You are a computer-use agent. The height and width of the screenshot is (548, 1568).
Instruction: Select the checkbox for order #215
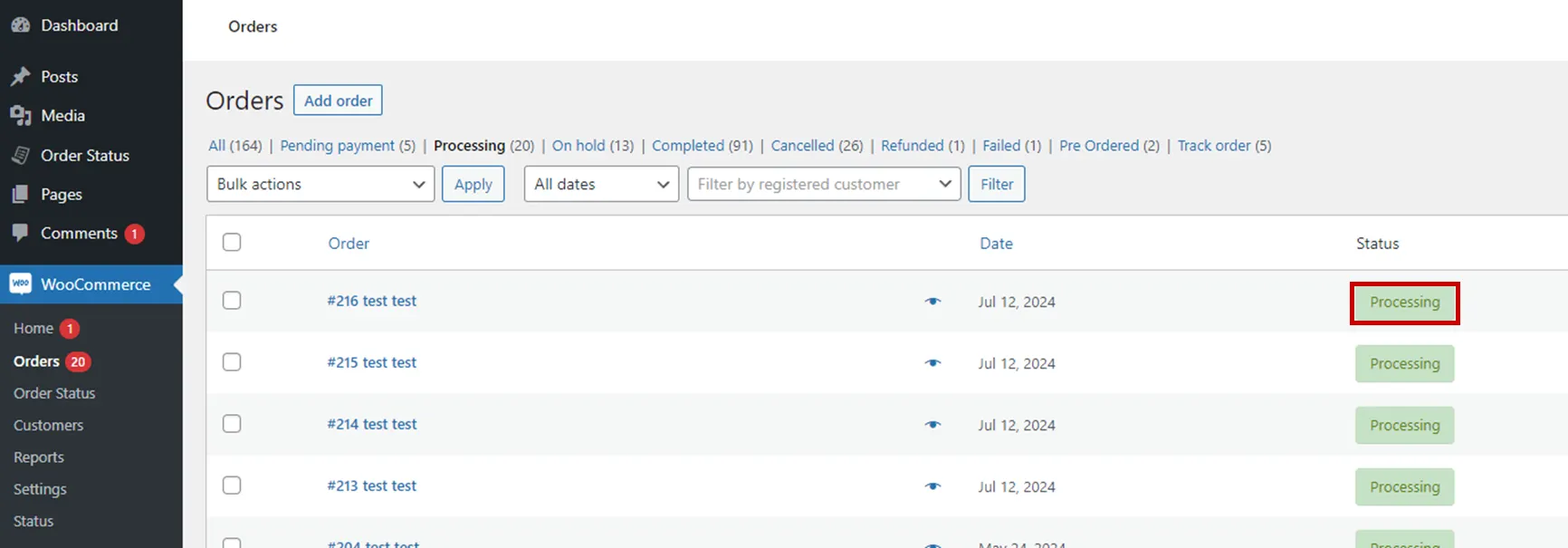232,362
